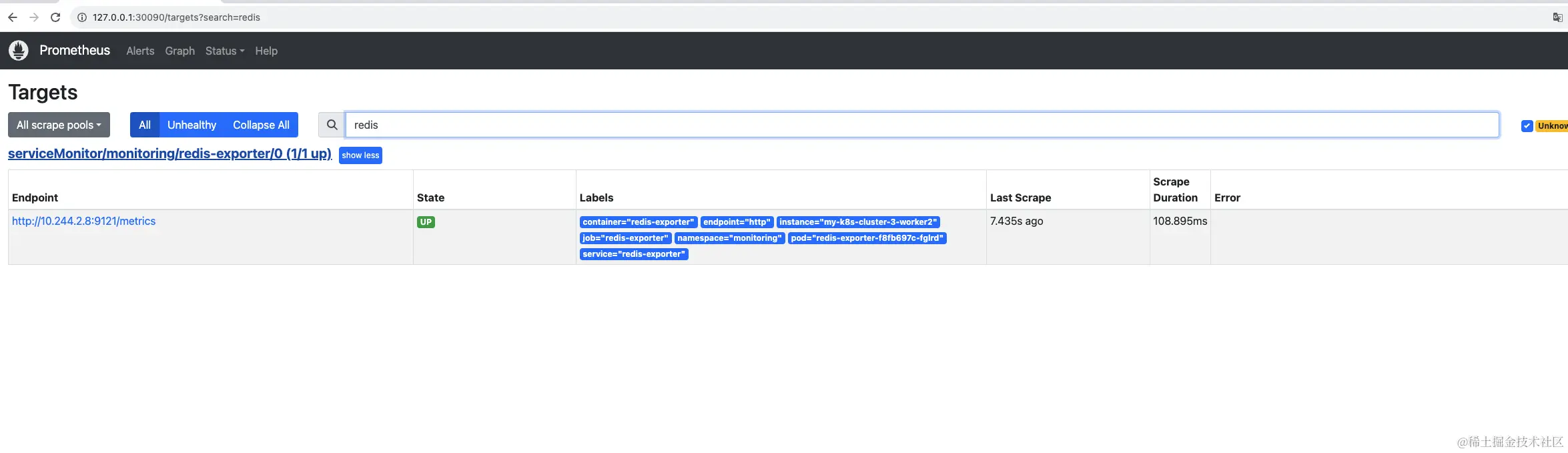
Task: Click the Scrape Duration column header
Action: coord(1175,189)
